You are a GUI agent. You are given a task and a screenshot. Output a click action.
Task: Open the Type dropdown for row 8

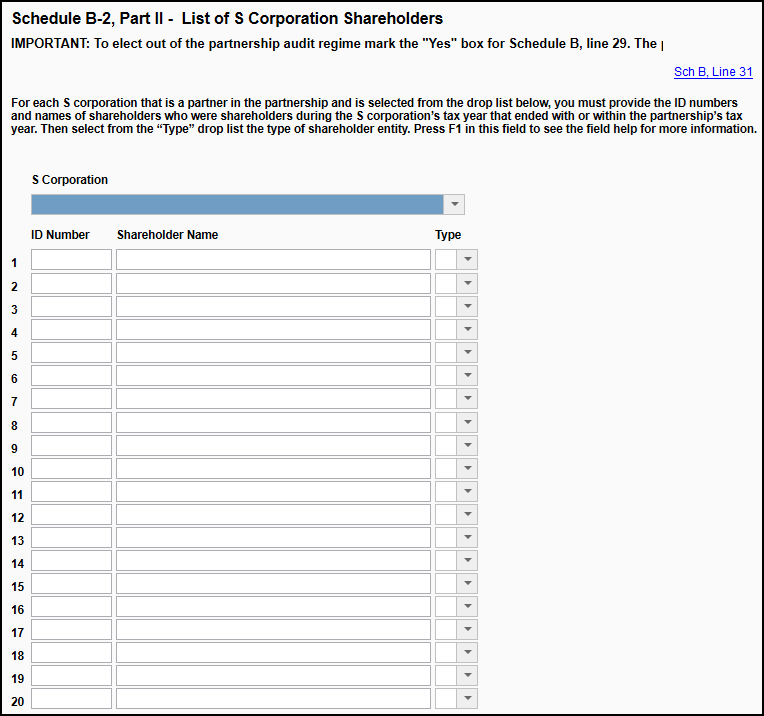467,422
